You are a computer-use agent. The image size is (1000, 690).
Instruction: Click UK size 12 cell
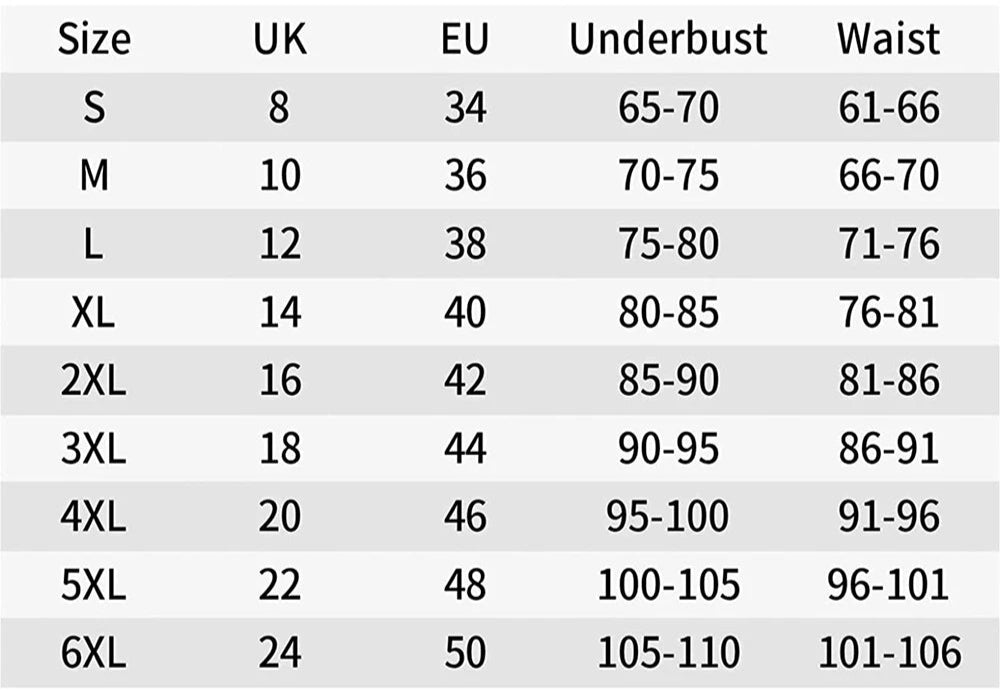tap(279, 244)
